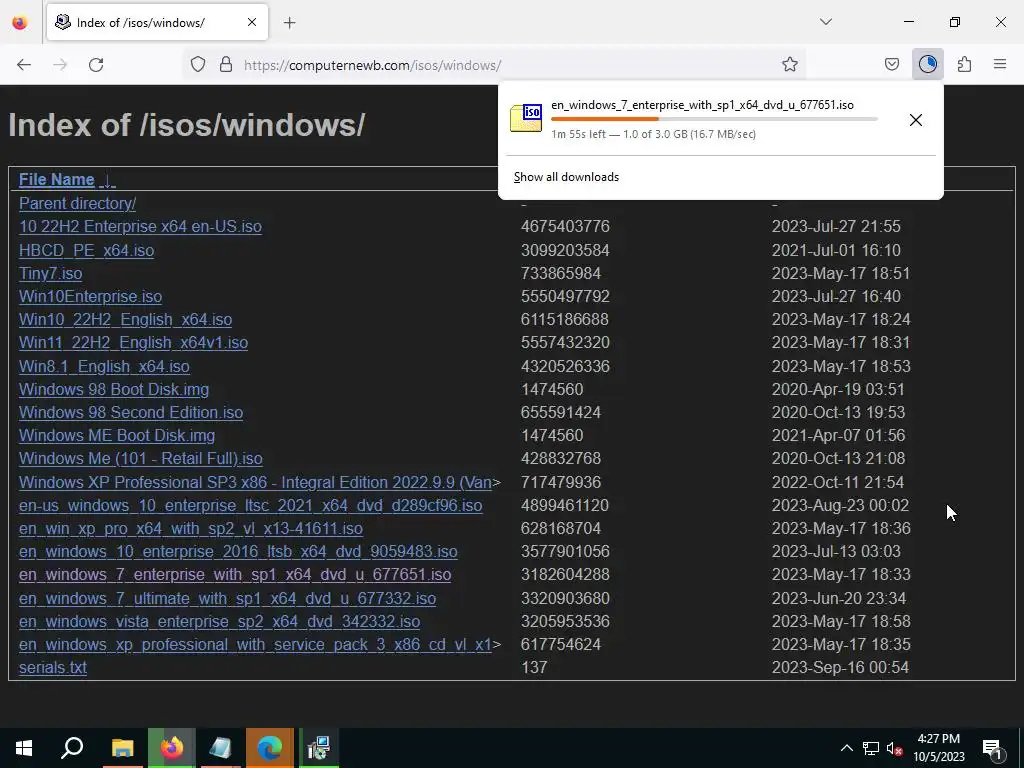1024x768 pixels.
Task: Bookmark this page with the star icon
Action: (x=790, y=65)
